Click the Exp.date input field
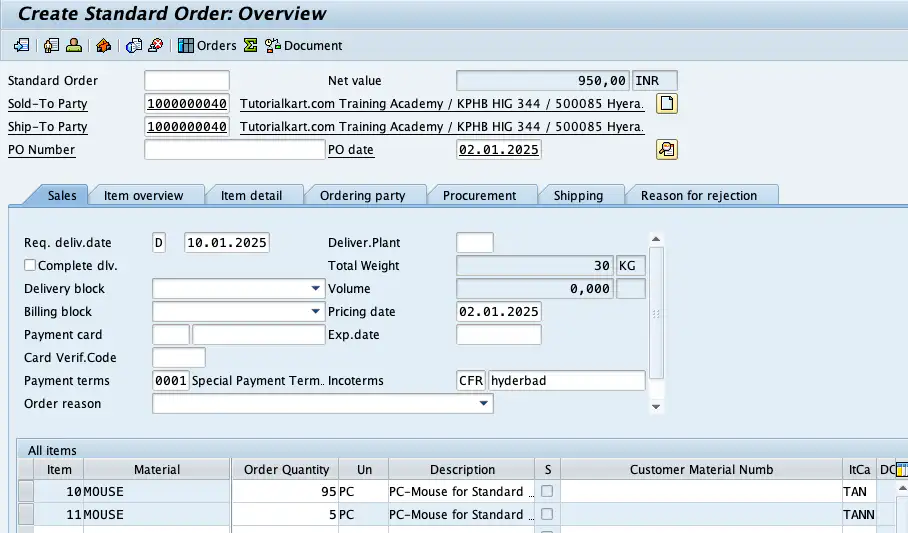The height and width of the screenshot is (533, 908). (x=499, y=334)
